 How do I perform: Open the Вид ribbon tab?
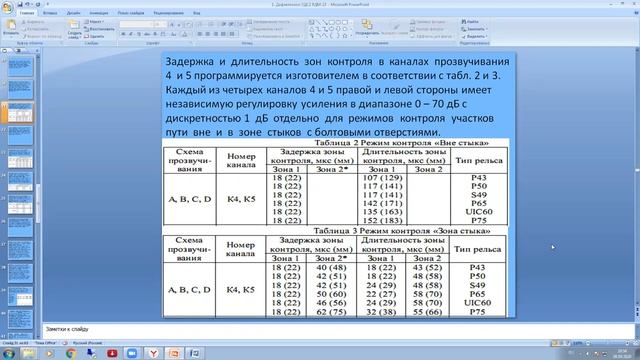pos(196,13)
